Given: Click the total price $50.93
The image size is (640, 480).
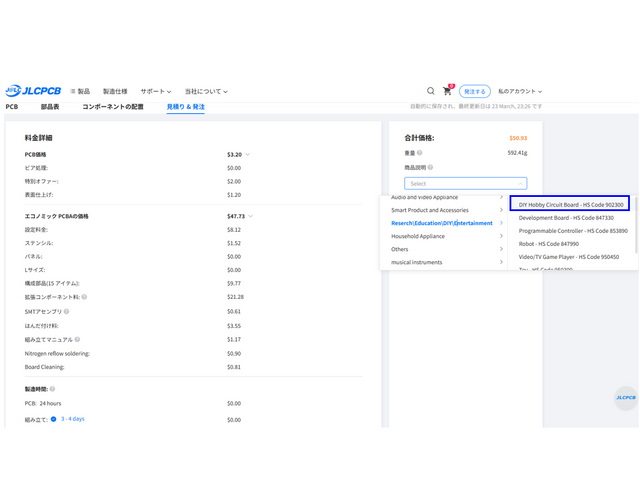Looking at the screenshot, I should [518, 138].
